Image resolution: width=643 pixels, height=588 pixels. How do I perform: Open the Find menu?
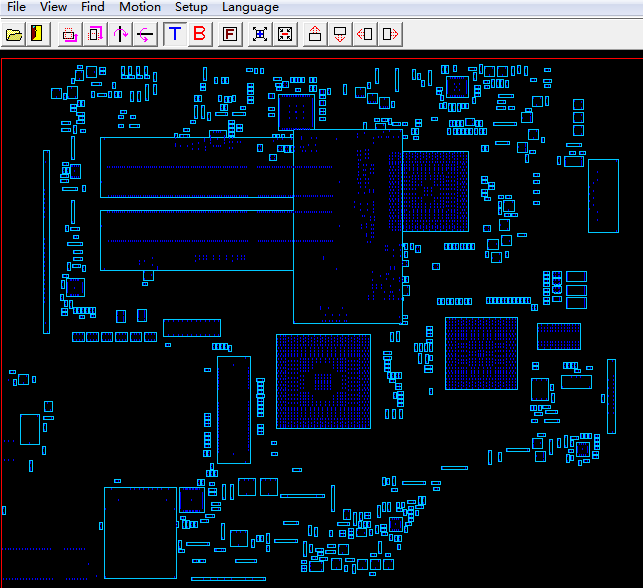coord(93,7)
